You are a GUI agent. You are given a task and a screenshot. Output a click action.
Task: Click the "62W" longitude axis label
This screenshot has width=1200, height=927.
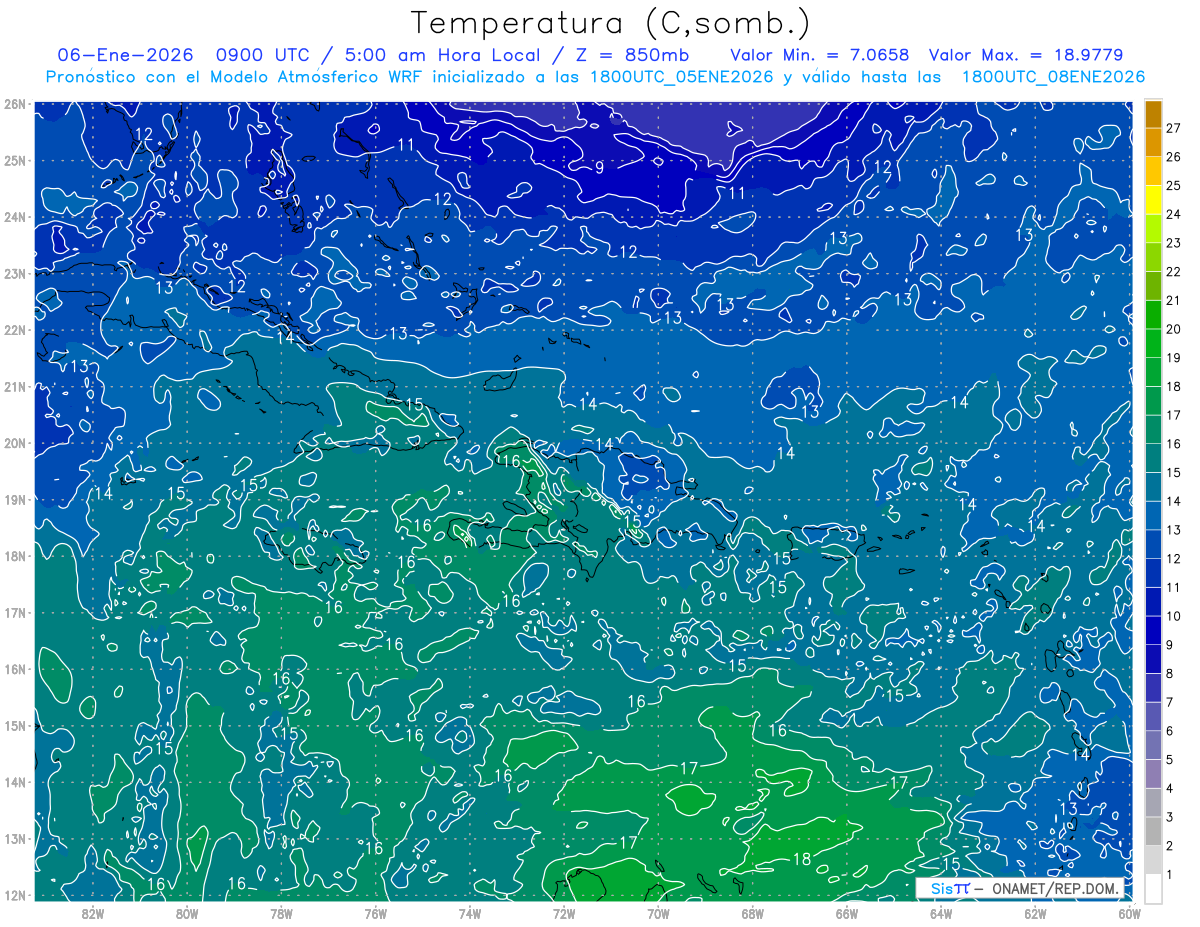coord(1035,913)
